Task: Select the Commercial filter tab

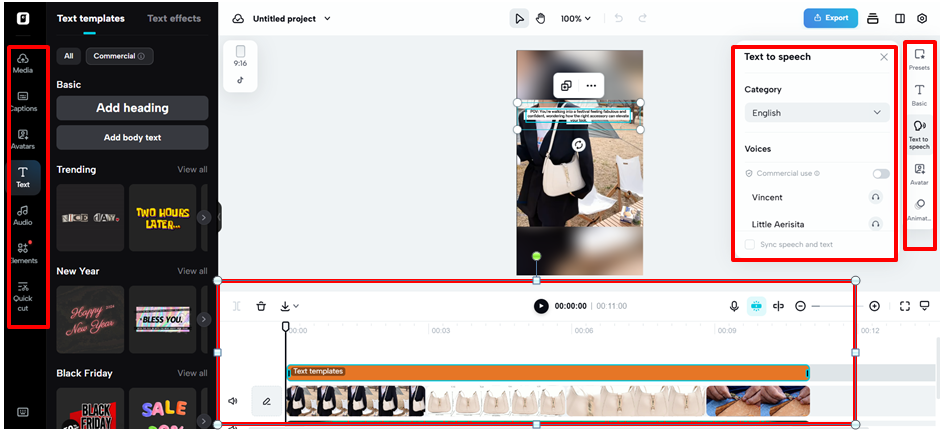Action: point(119,56)
